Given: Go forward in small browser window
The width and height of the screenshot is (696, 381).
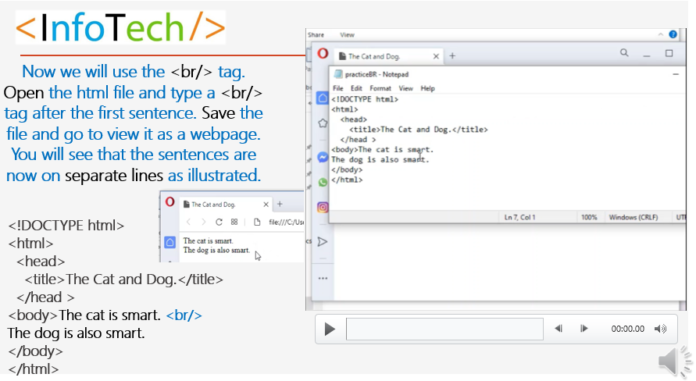Looking at the screenshot, I should click(x=203, y=222).
